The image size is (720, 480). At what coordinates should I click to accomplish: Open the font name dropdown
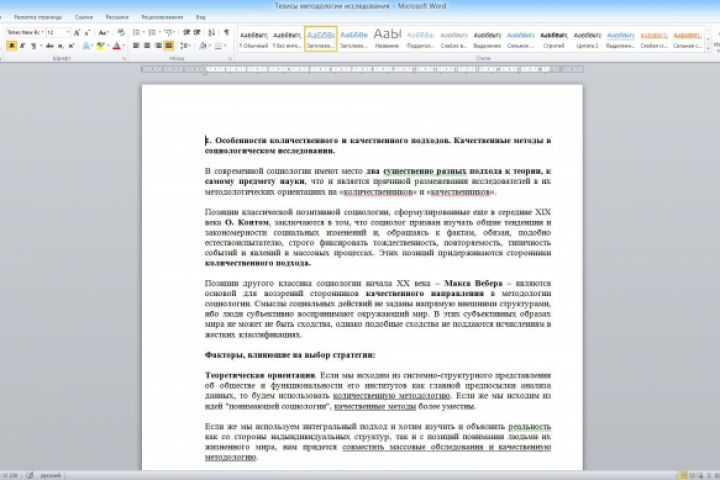[42, 33]
